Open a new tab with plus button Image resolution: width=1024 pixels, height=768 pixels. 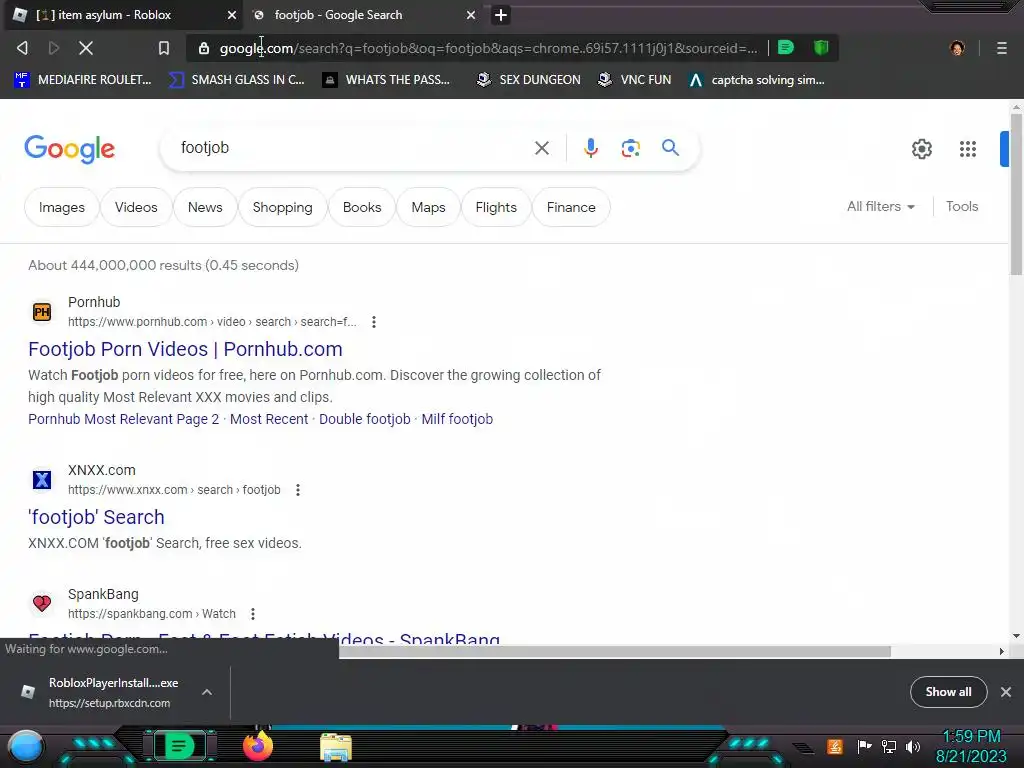pos(500,15)
